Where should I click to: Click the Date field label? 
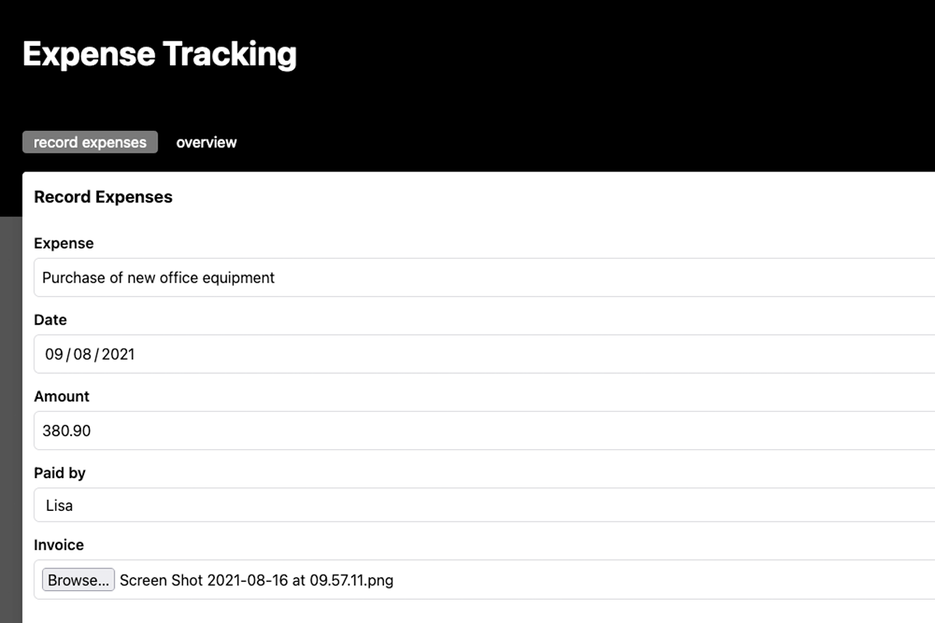50,320
